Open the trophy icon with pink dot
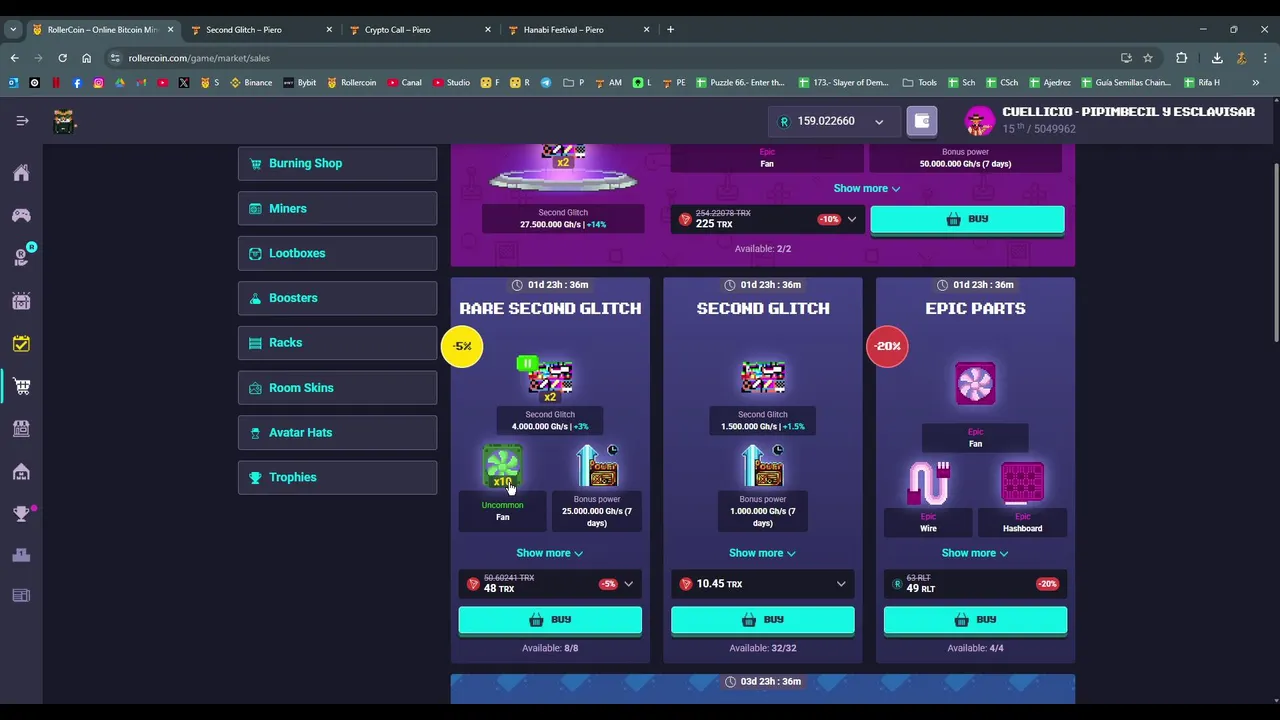1280x720 pixels. 21,514
